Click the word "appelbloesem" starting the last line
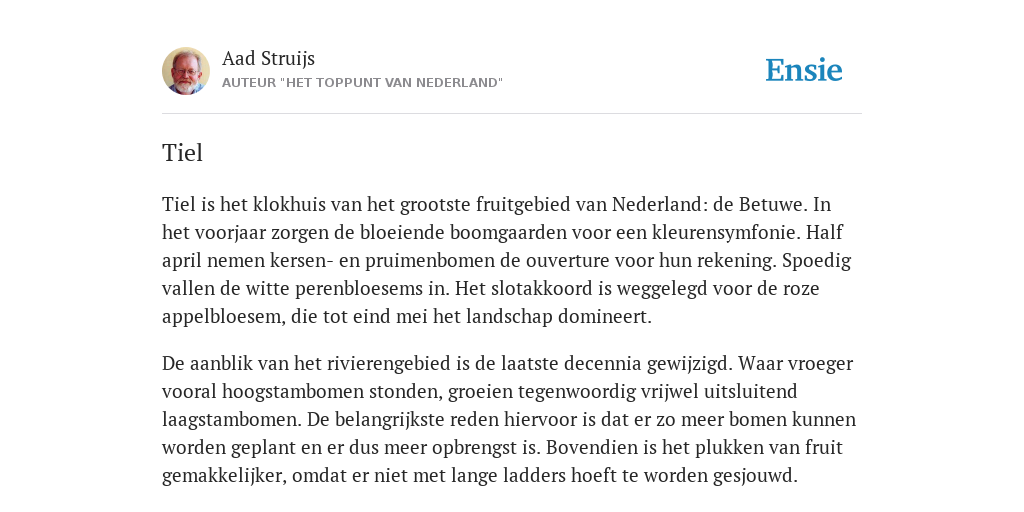 [222, 317]
